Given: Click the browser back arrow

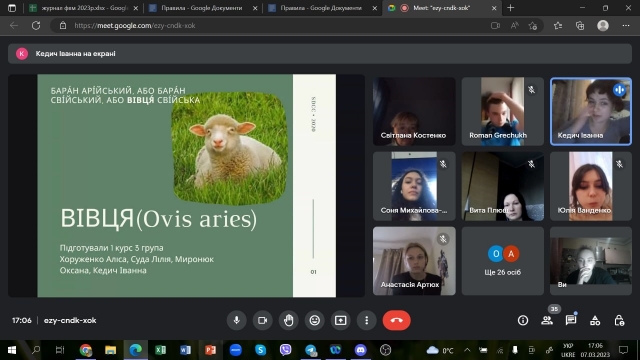Looking at the screenshot, I should point(14,25).
